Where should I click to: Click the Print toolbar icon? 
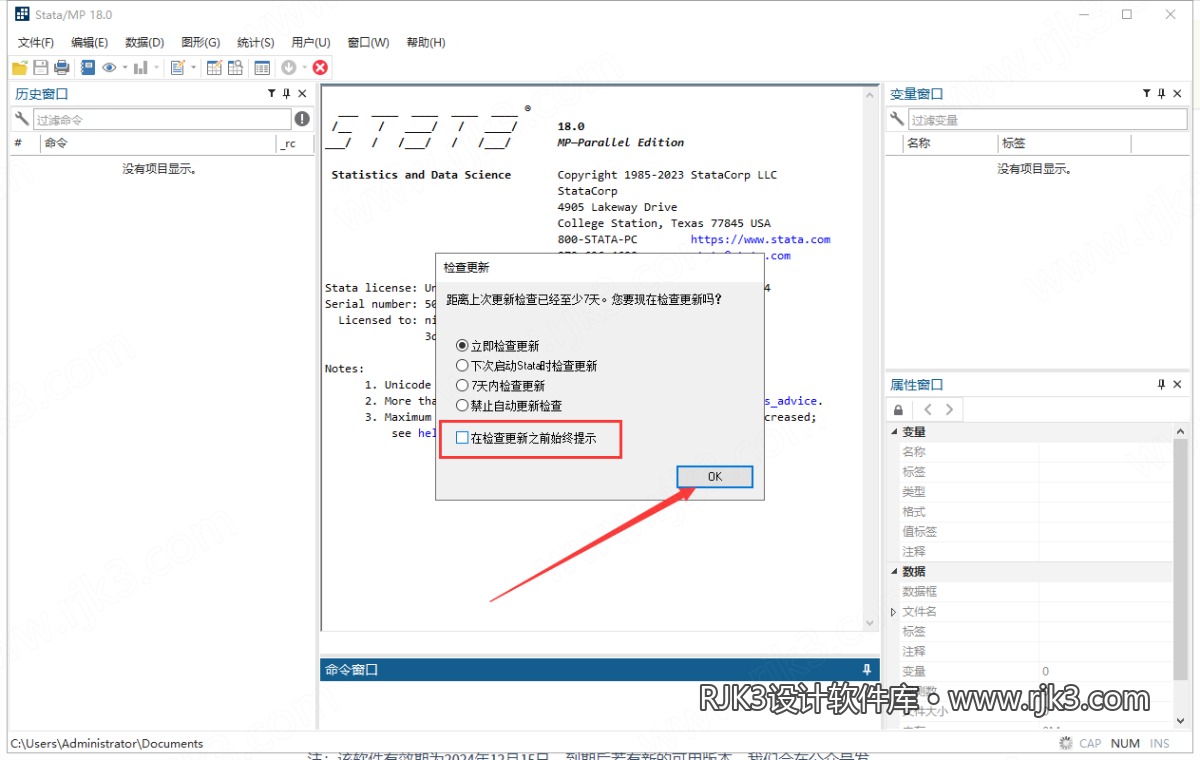(x=62, y=68)
